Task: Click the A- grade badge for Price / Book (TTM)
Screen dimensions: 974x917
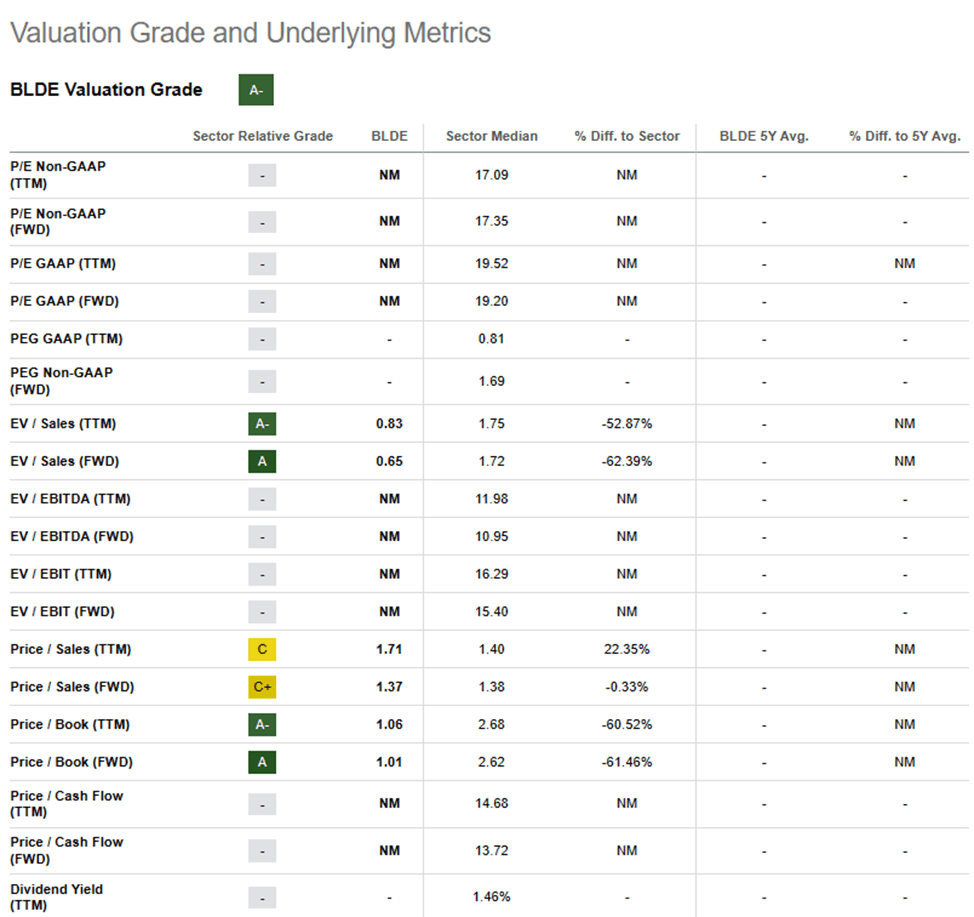Action: point(262,725)
